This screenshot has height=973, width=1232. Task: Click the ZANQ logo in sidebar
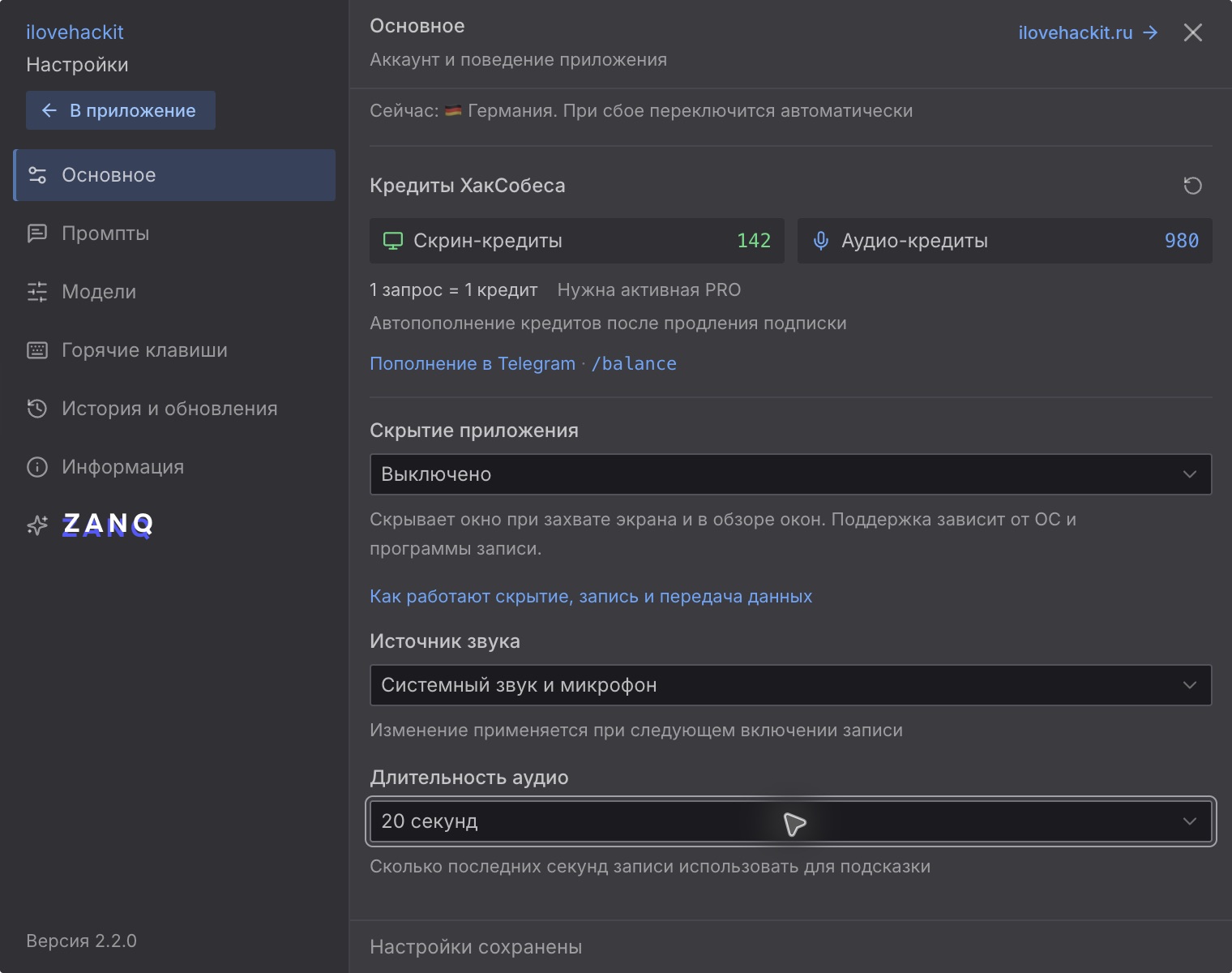(x=108, y=525)
